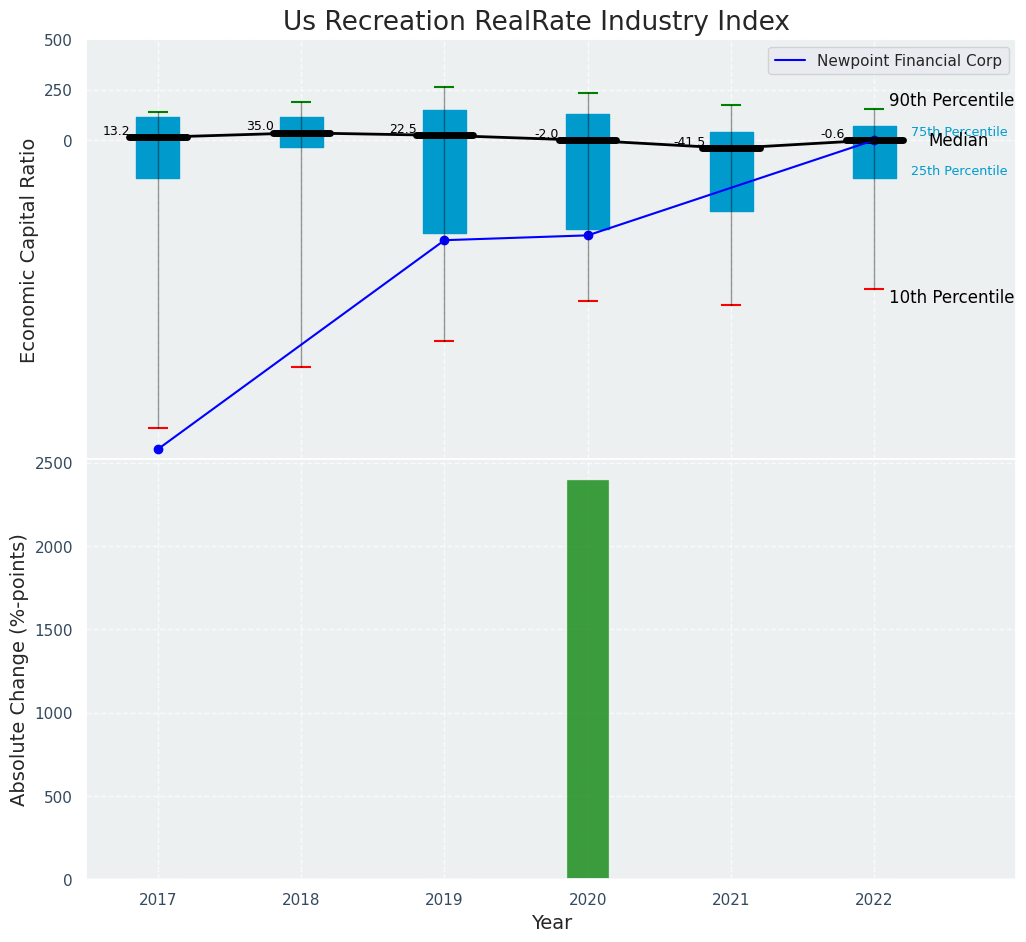Select the 2017 Newpoint blue data point
The height and width of the screenshot is (942, 1026).
coord(158,449)
